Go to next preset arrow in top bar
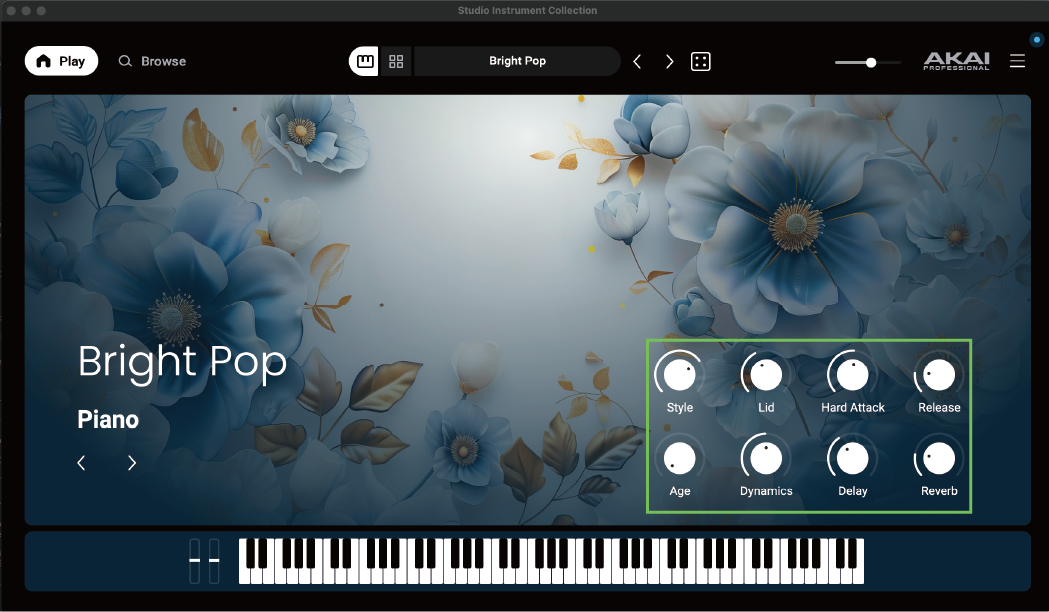This screenshot has height=612, width=1049. pyautogui.click(x=669, y=61)
